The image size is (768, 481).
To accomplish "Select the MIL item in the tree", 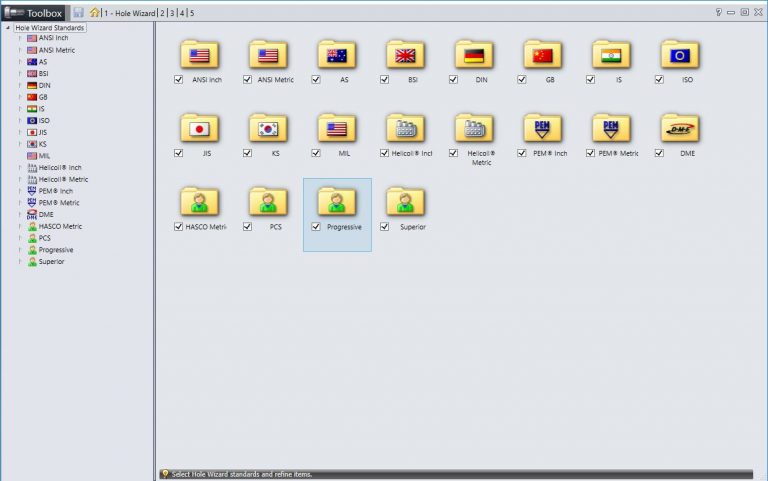I will click(44, 156).
